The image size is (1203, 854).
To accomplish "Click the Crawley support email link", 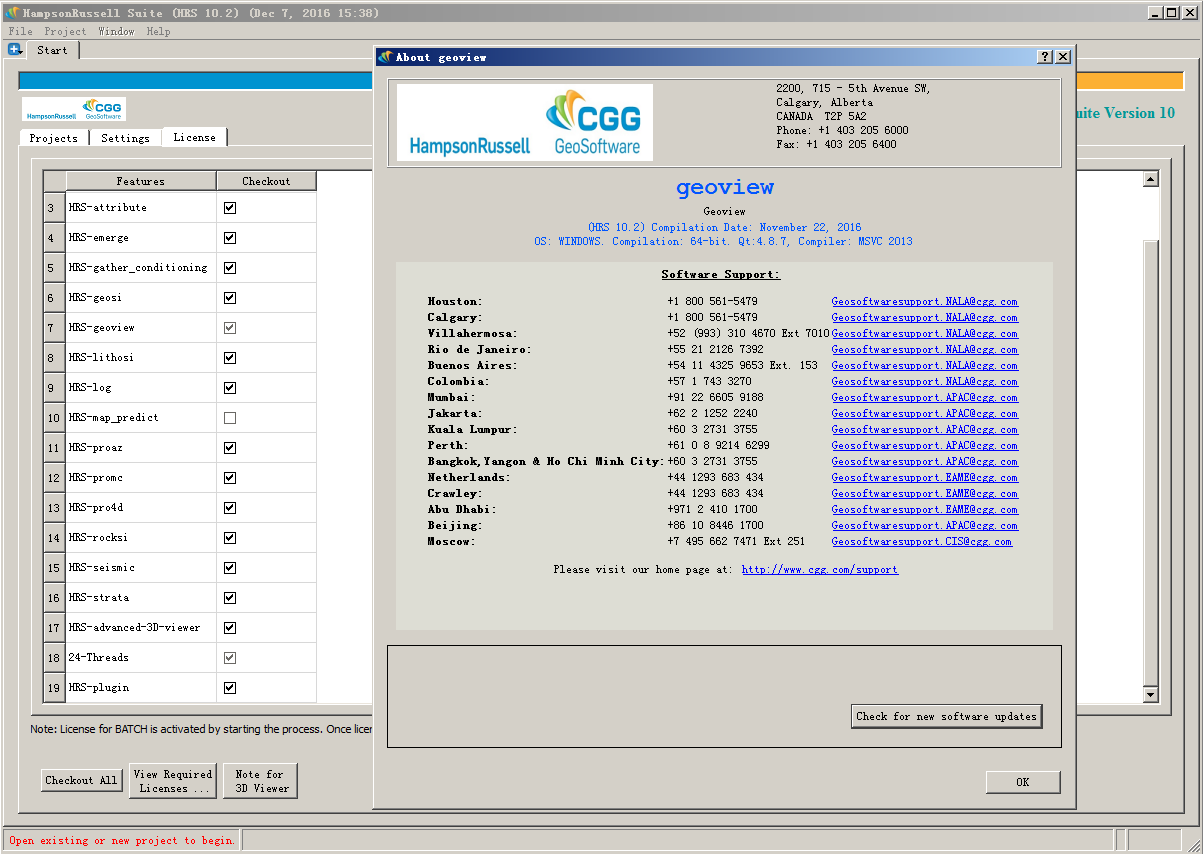I will (x=925, y=494).
